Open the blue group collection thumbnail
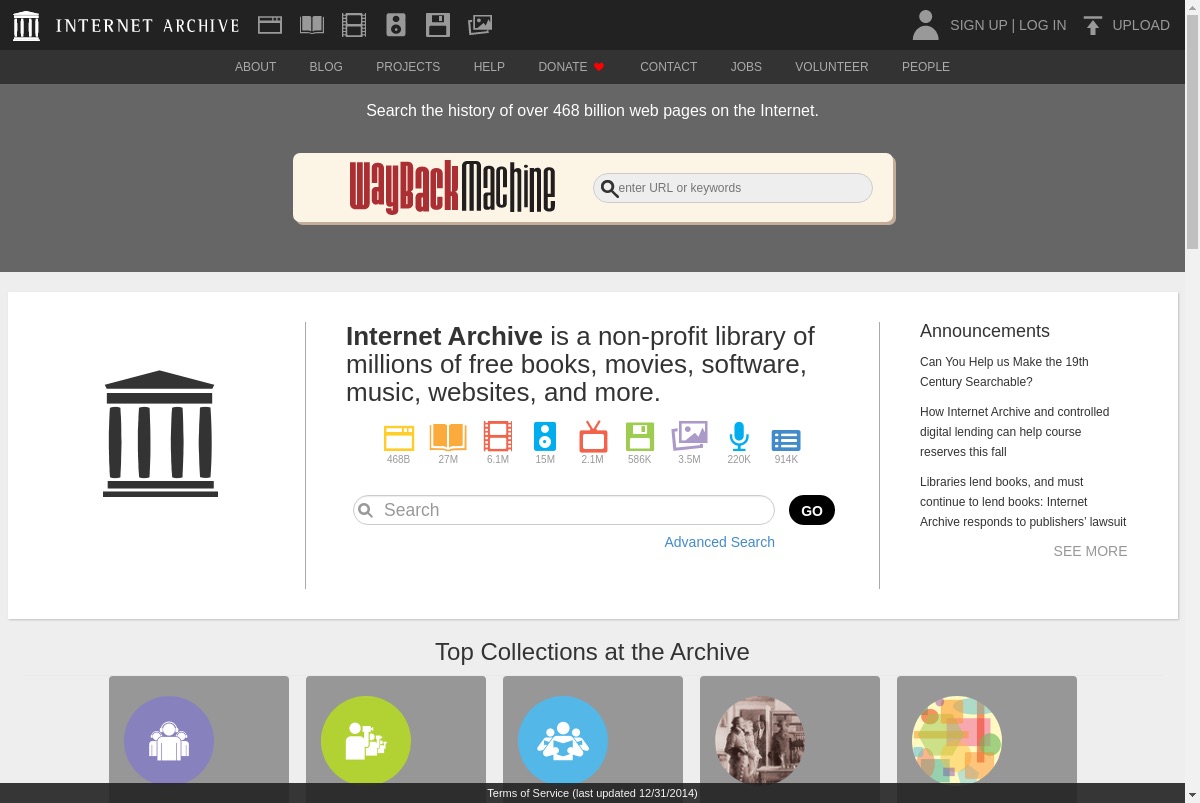This screenshot has height=803, width=1200. [x=563, y=741]
